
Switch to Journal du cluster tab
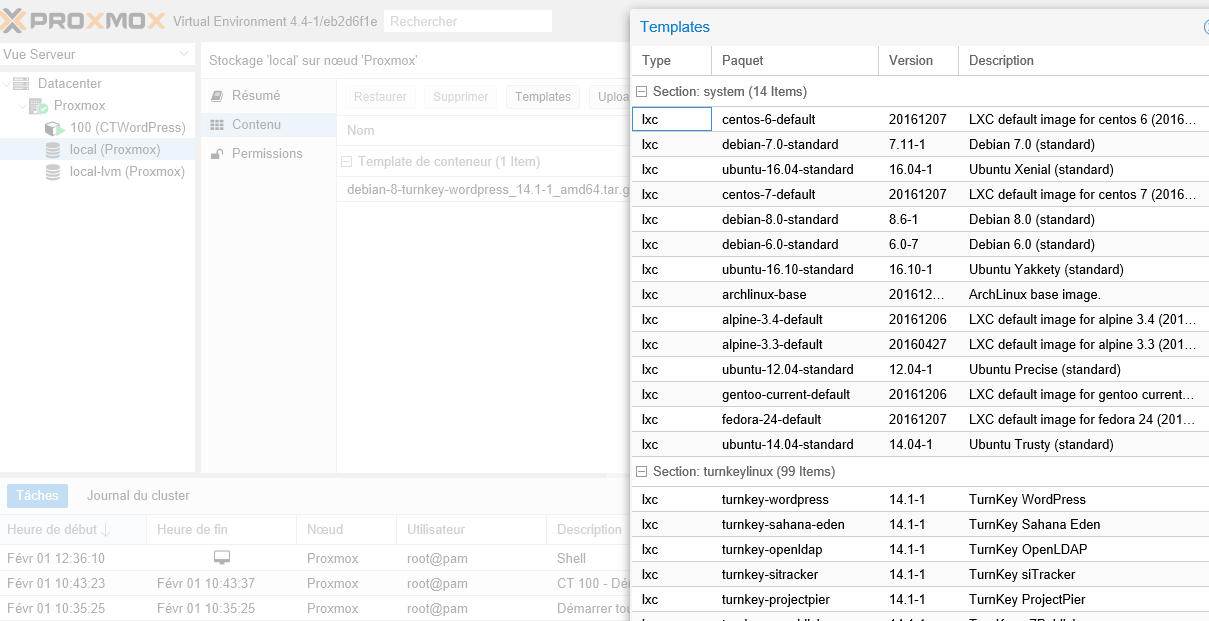pos(138,496)
